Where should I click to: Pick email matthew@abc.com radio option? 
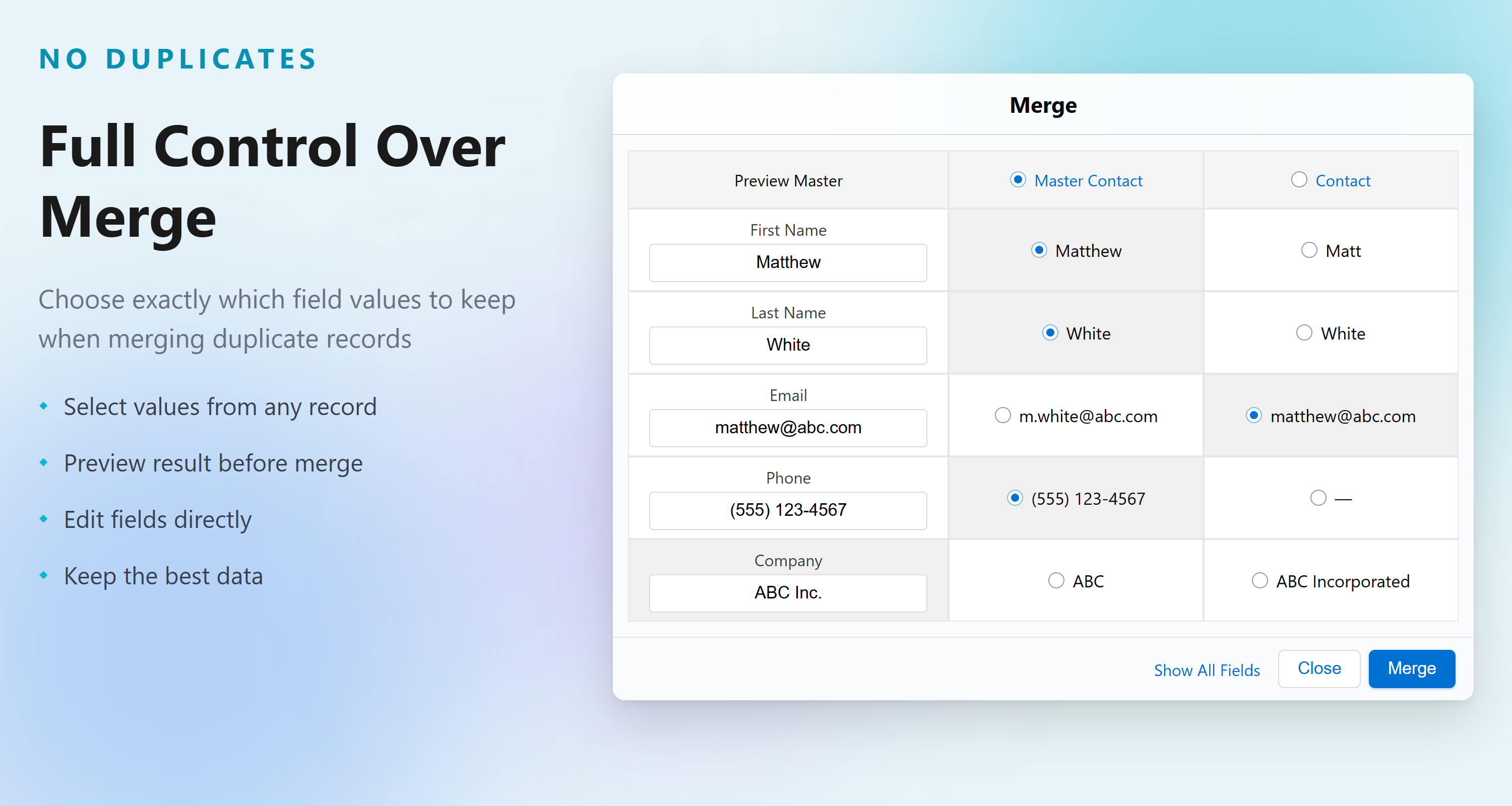1254,416
